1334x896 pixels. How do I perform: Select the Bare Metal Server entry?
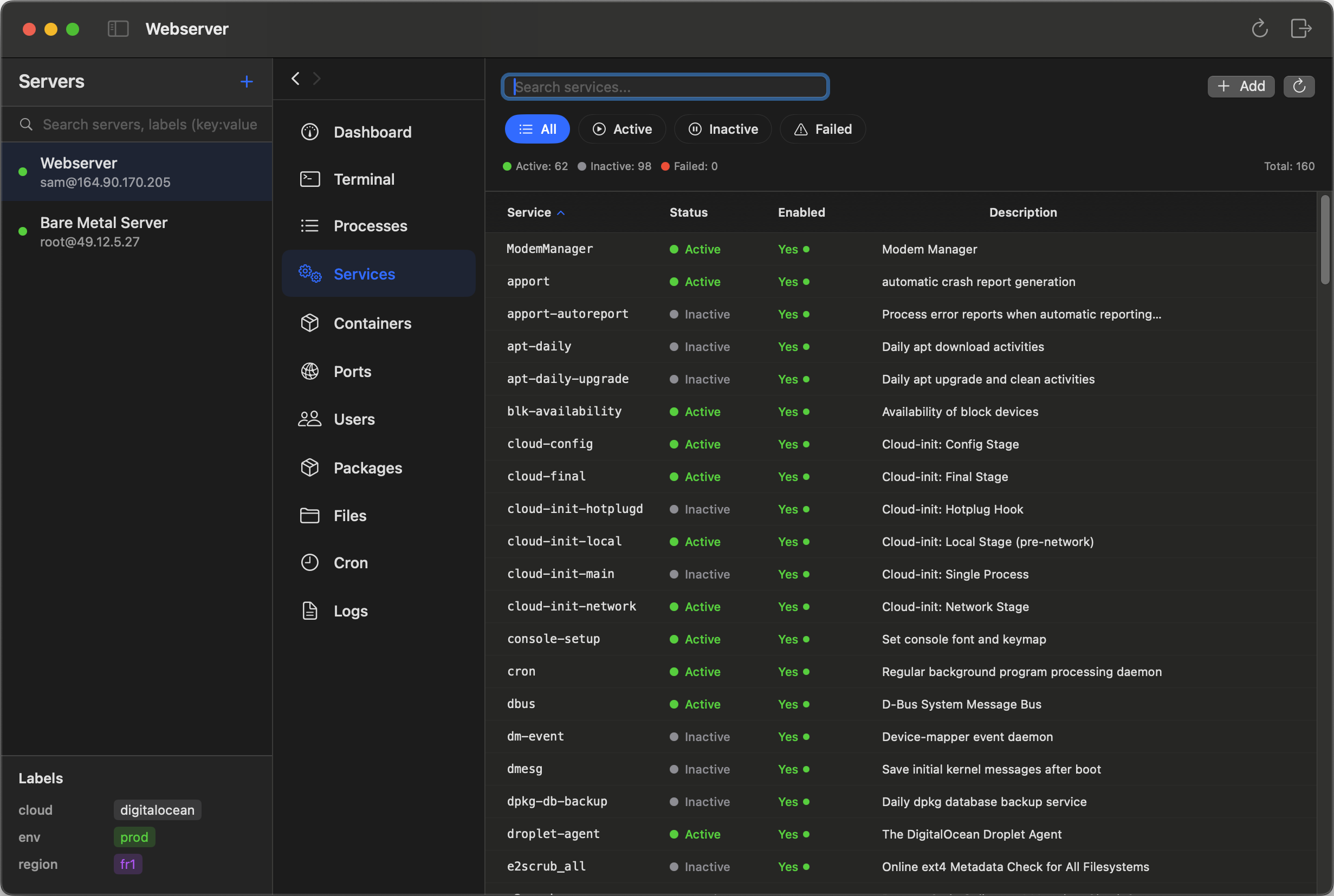[x=137, y=231]
